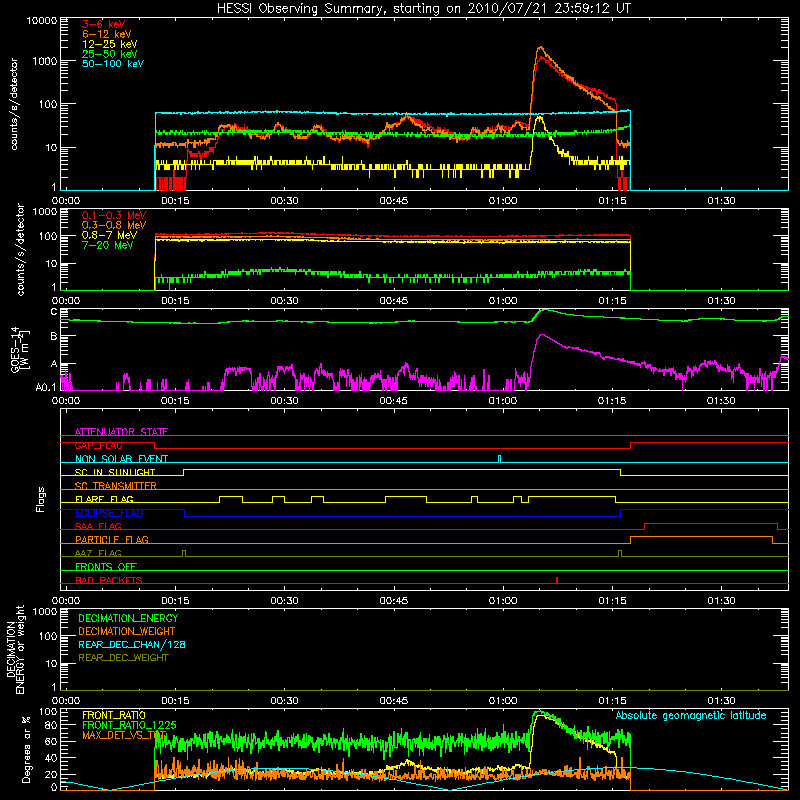The height and width of the screenshot is (800, 800).
Task: Click the DECIMATION_ENERGY legend label
Action: click(128, 618)
